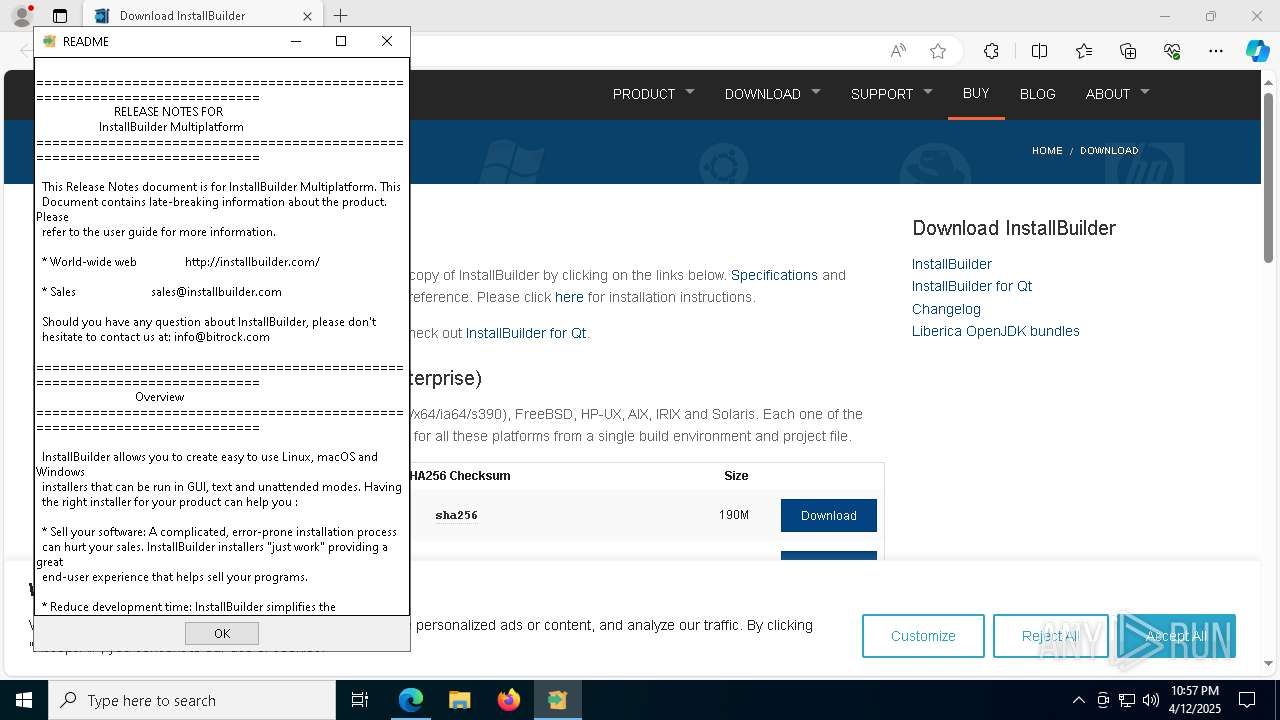Click the taskbar search box
Viewport: 1280px width, 720px height.
point(192,700)
